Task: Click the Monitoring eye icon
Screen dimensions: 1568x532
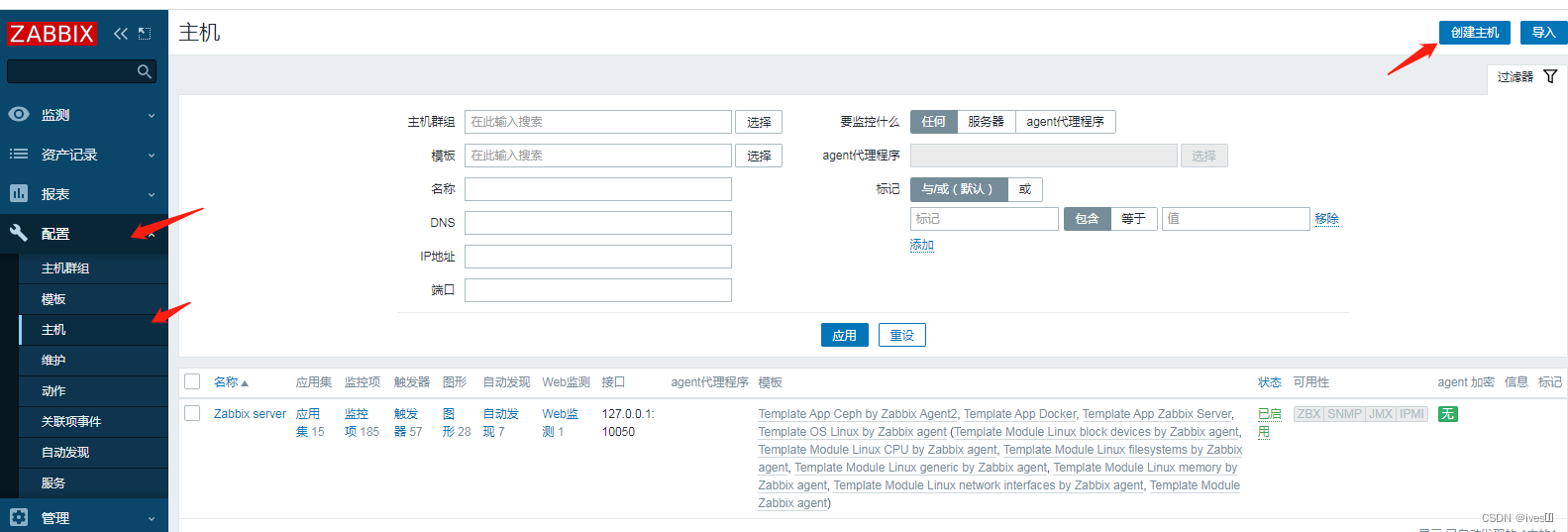Action: pyautogui.click(x=19, y=114)
